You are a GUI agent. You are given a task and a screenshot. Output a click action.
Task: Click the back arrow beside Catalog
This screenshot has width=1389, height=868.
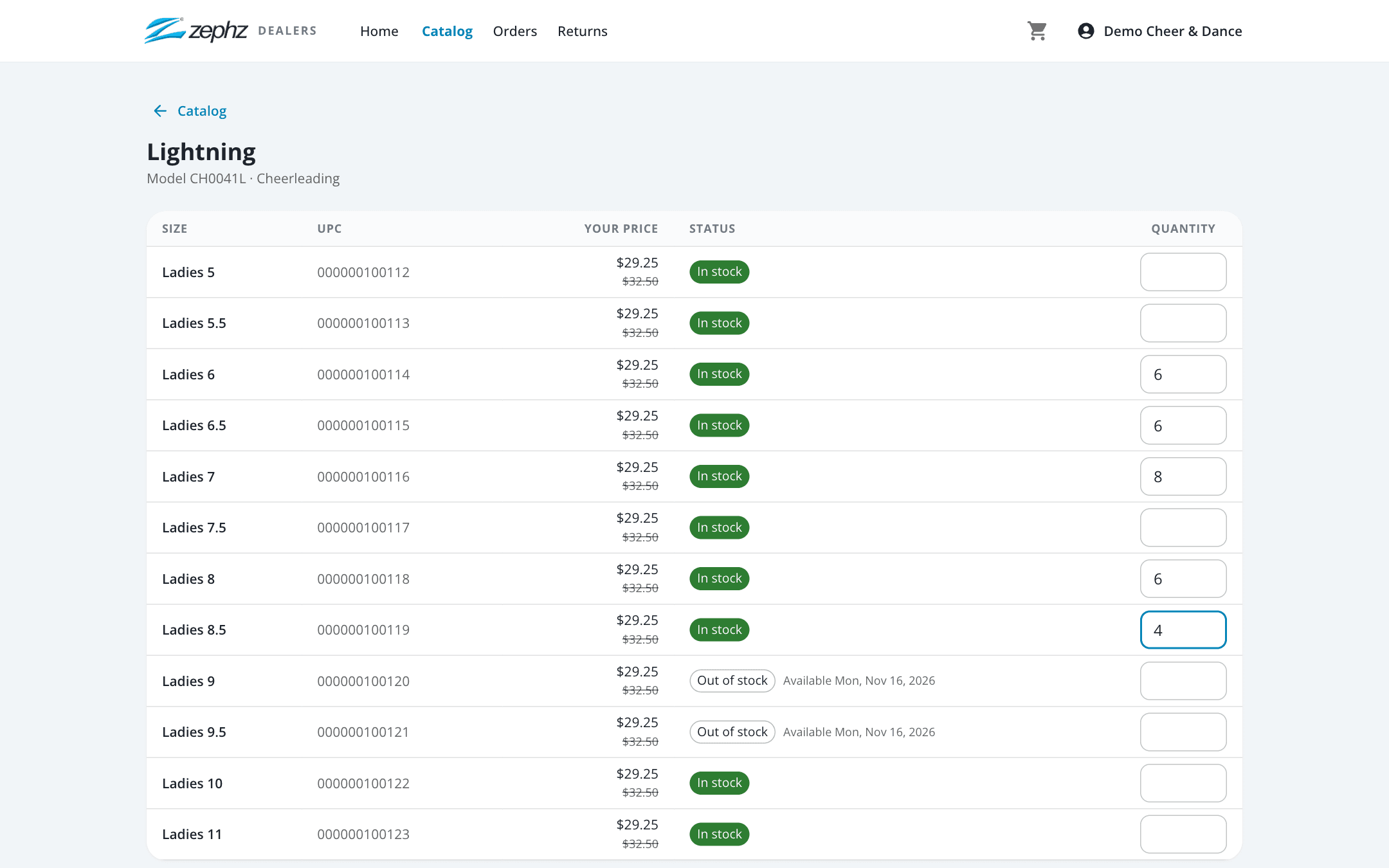pyautogui.click(x=160, y=111)
